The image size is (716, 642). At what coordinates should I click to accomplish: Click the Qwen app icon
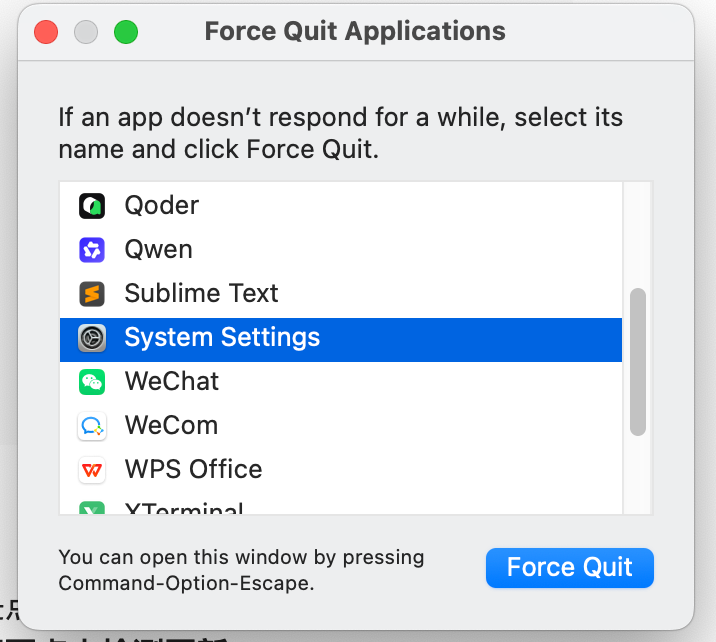(x=92, y=250)
